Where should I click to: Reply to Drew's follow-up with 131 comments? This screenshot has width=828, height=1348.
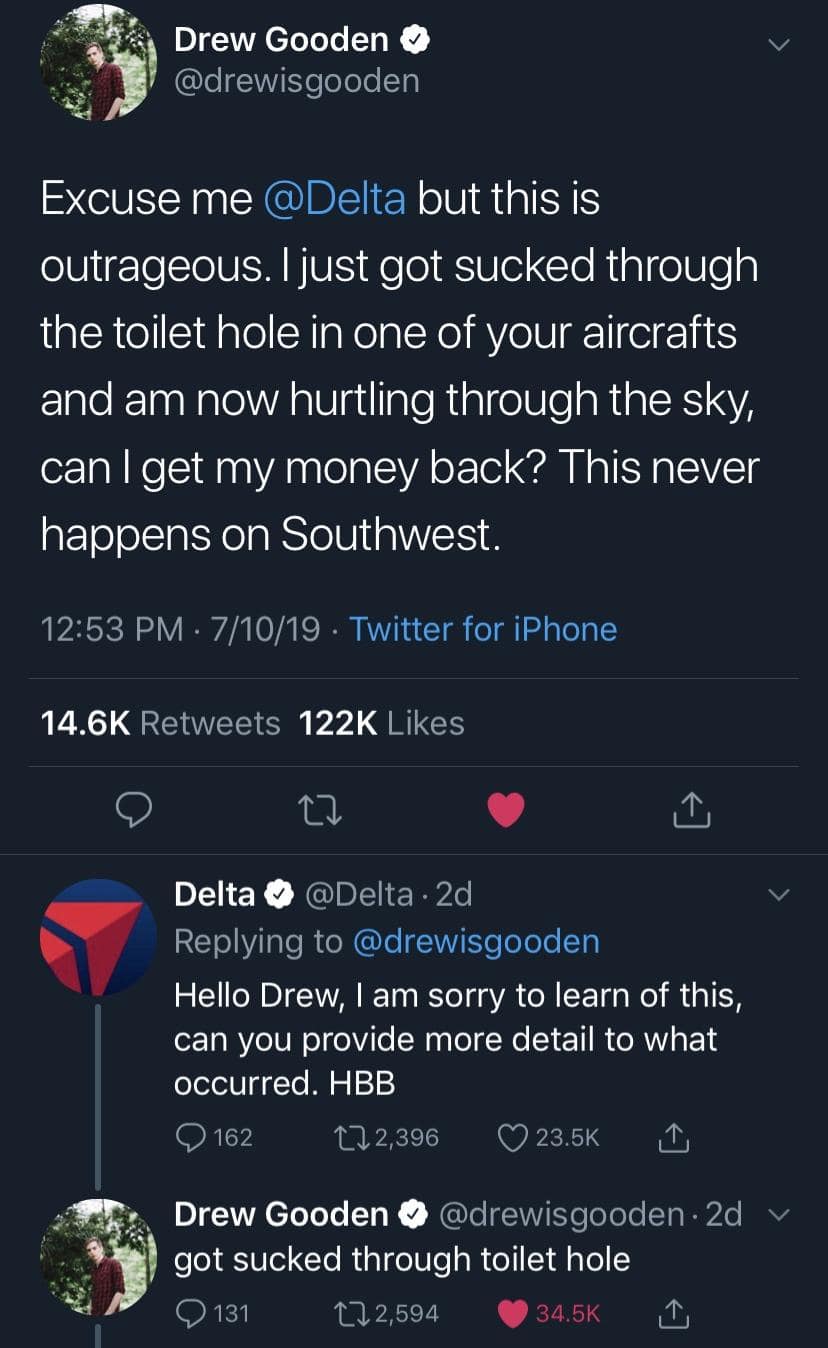[189, 1313]
